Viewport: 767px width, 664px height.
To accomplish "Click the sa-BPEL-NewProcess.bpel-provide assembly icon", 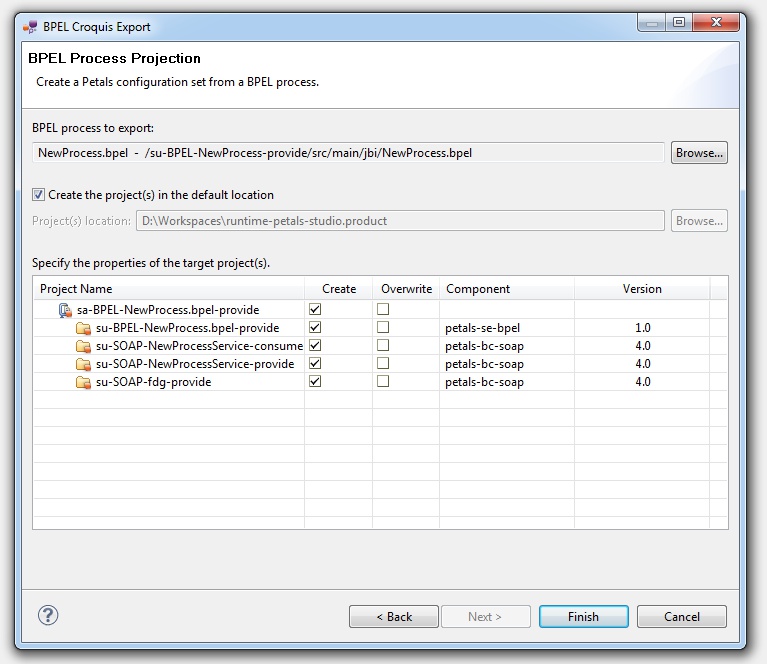I will click(x=65, y=310).
